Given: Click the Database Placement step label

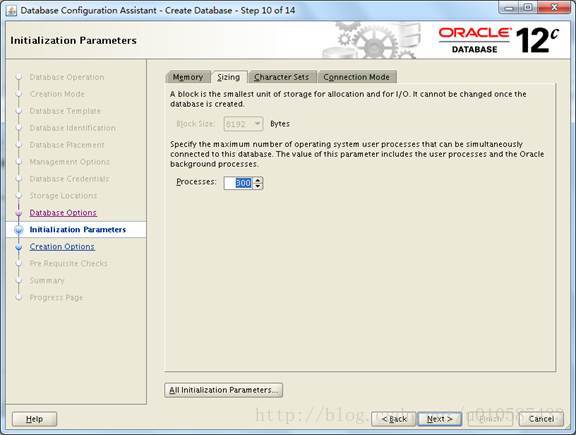Looking at the screenshot, I should [x=67, y=145].
